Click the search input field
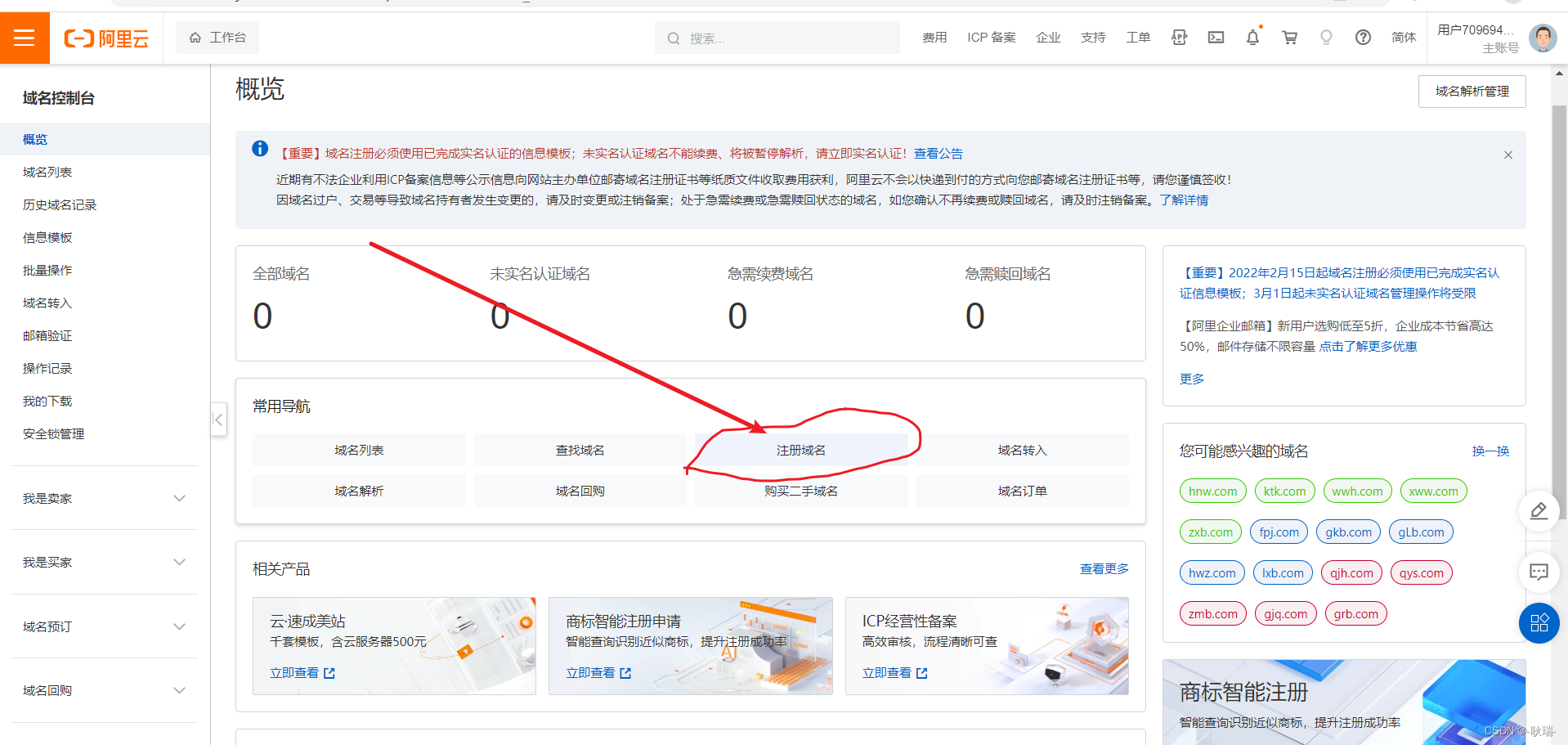The width and height of the screenshot is (1568, 745). 777,37
